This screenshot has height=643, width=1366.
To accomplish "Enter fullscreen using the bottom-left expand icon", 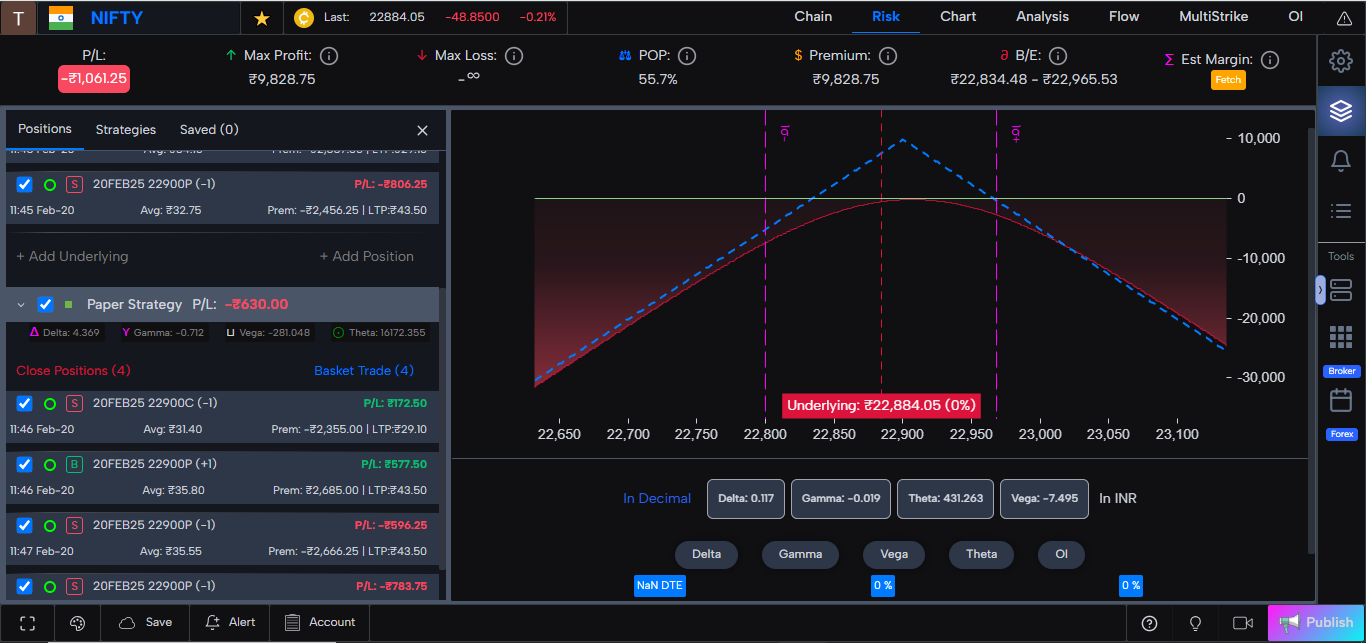I will [27, 622].
